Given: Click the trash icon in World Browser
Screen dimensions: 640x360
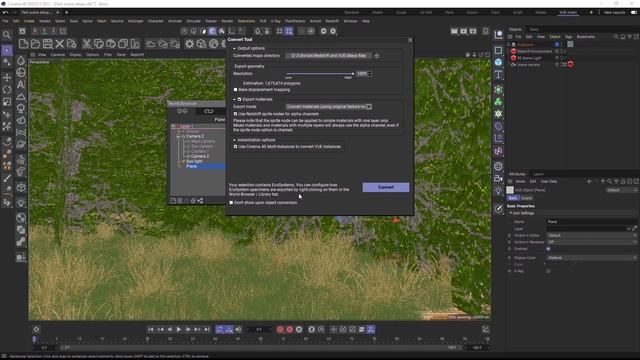Looking at the screenshot, I should click(x=180, y=200).
